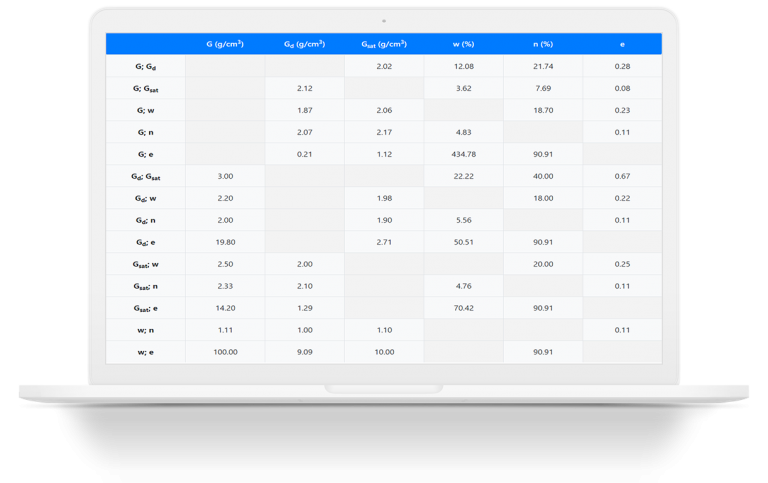
Task: Click the G (g/cm³) column header
Action: pos(224,44)
